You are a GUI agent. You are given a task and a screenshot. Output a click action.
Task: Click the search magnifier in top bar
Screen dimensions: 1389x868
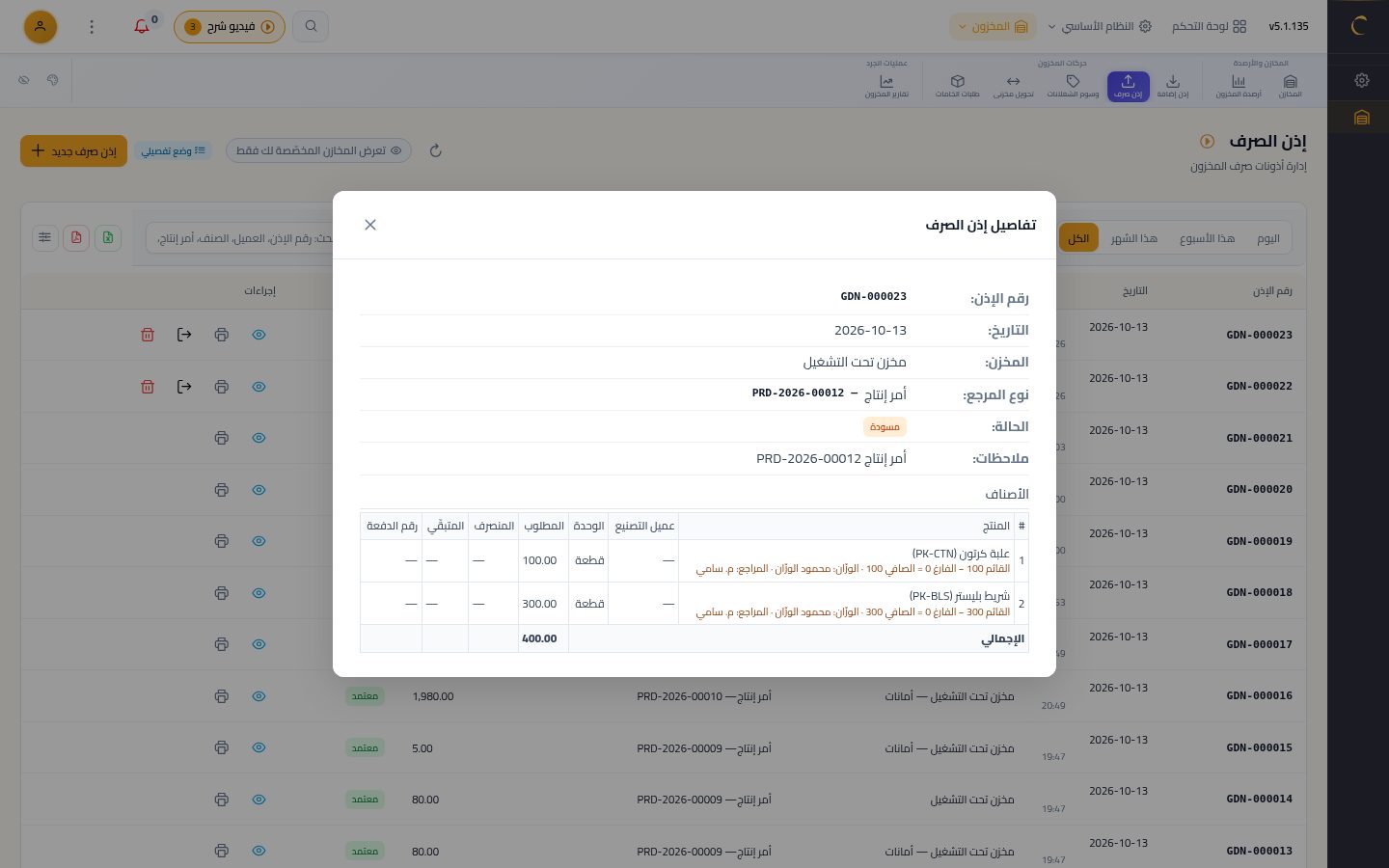pos(311,26)
